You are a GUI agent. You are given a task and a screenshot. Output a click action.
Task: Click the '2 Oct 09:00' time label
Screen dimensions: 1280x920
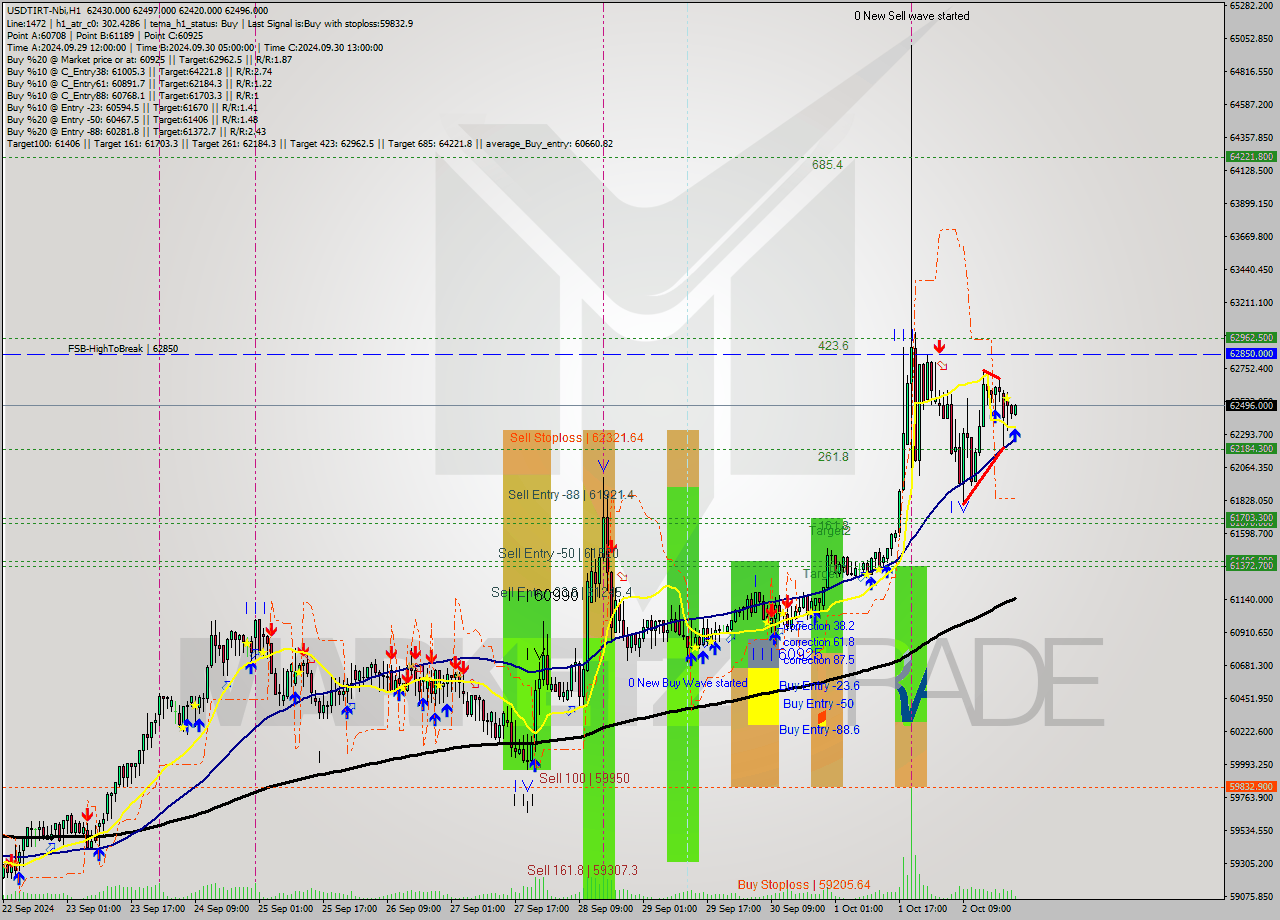[x=987, y=909]
